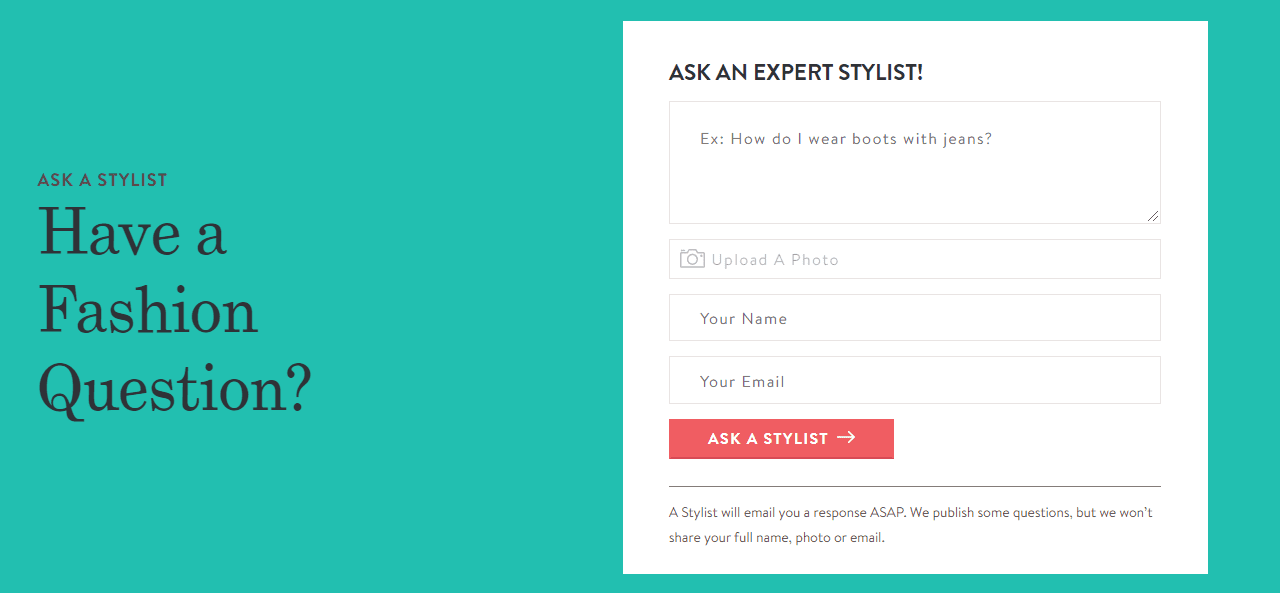
Task: Click the camera icon in the upload field
Action: (692, 259)
